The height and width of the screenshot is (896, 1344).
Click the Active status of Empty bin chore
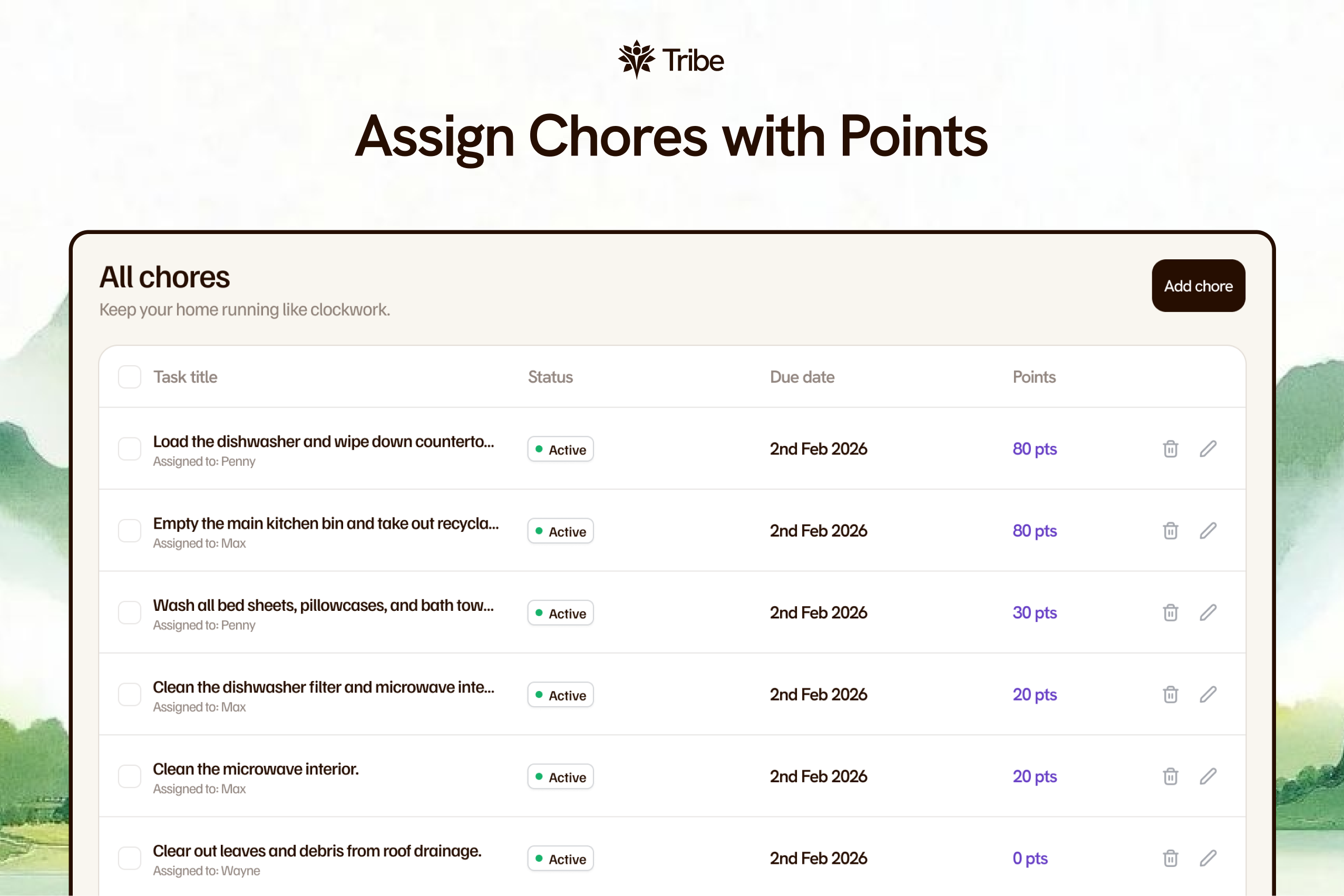click(561, 531)
